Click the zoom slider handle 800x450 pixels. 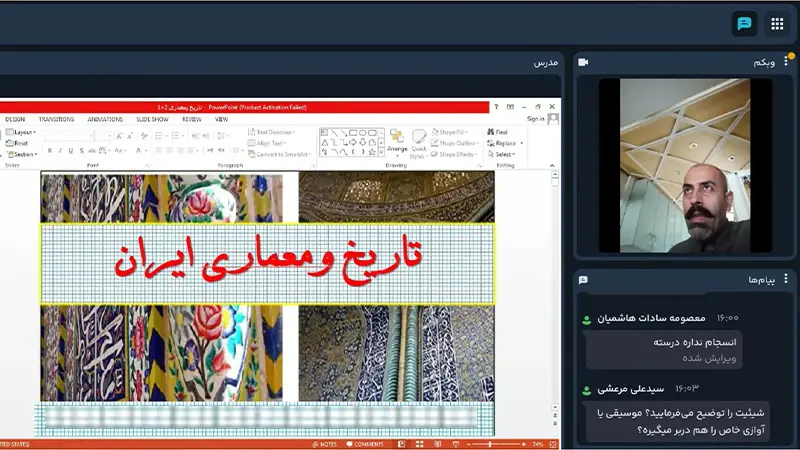coord(490,444)
